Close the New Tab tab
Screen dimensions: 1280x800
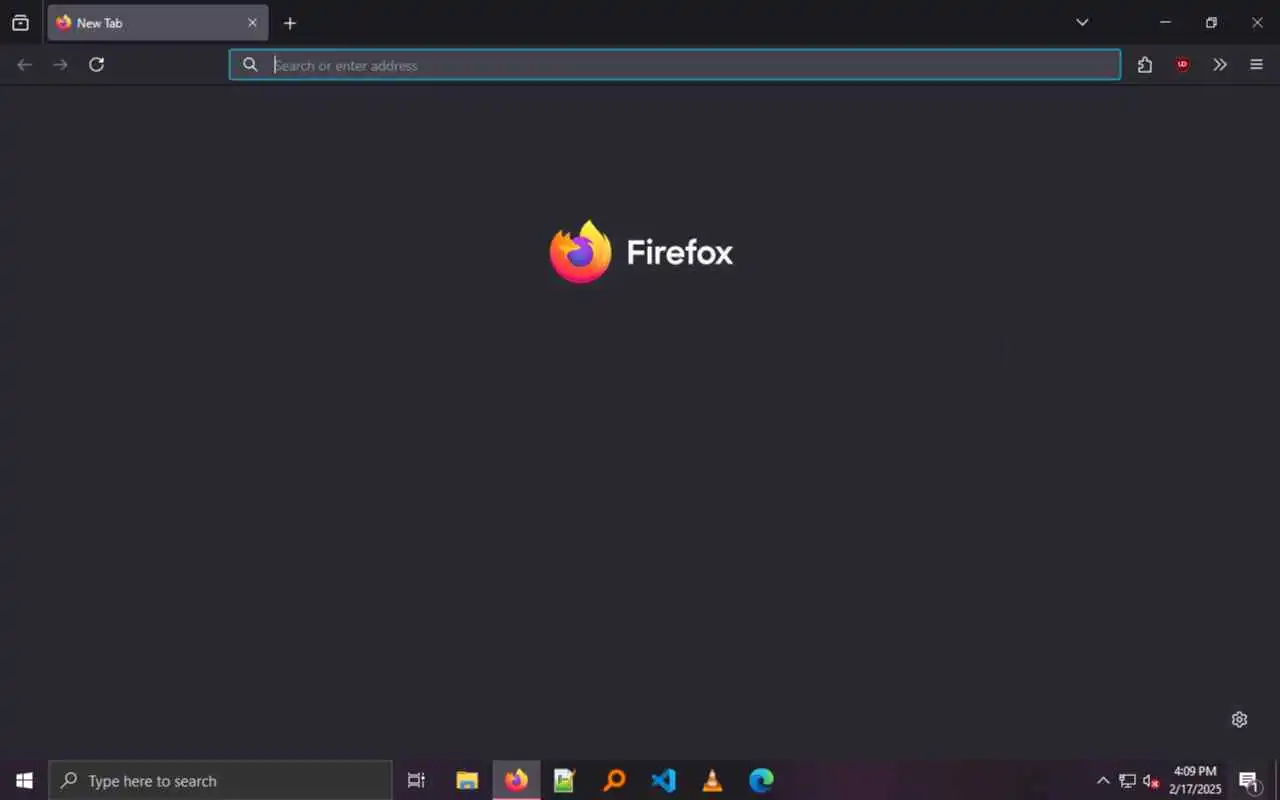click(252, 23)
